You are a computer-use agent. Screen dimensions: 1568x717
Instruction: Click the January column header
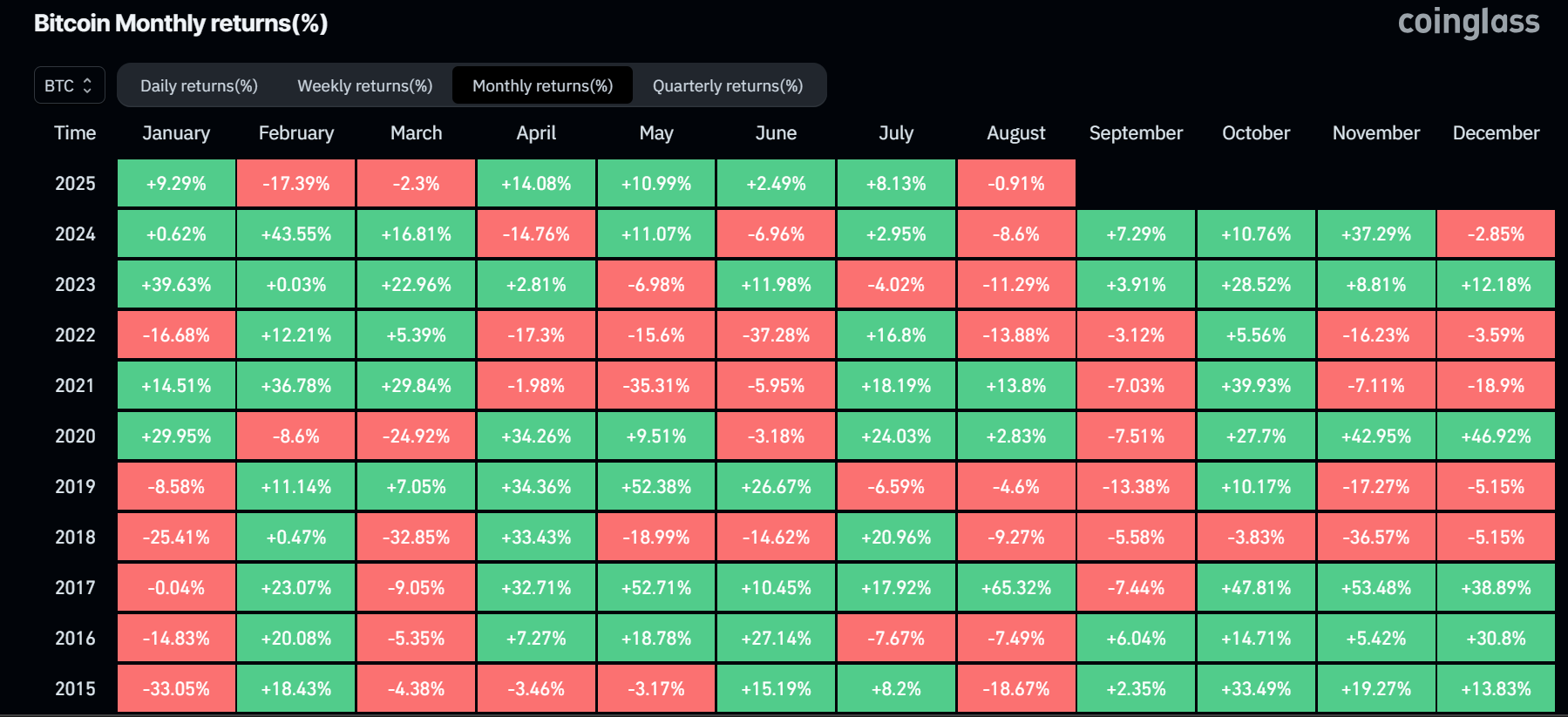tap(176, 133)
